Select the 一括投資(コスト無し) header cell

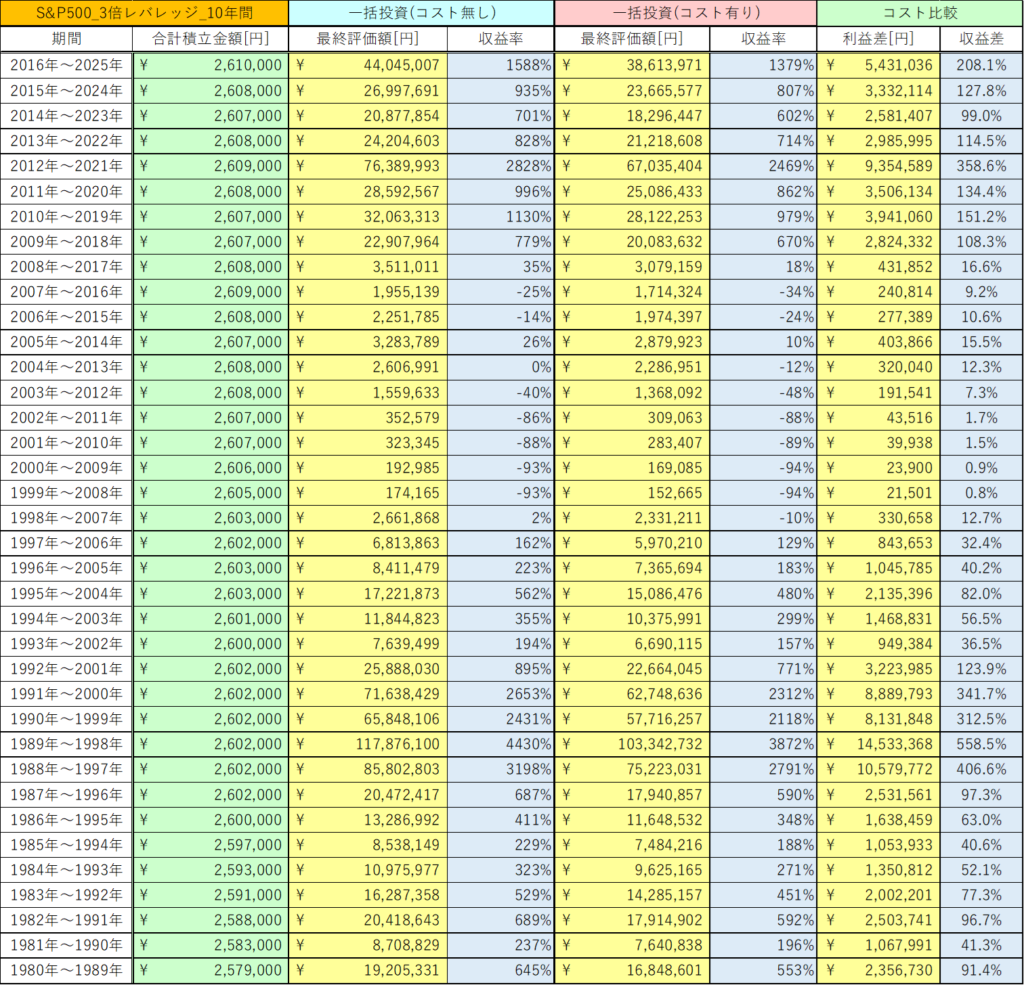pyautogui.click(x=421, y=13)
